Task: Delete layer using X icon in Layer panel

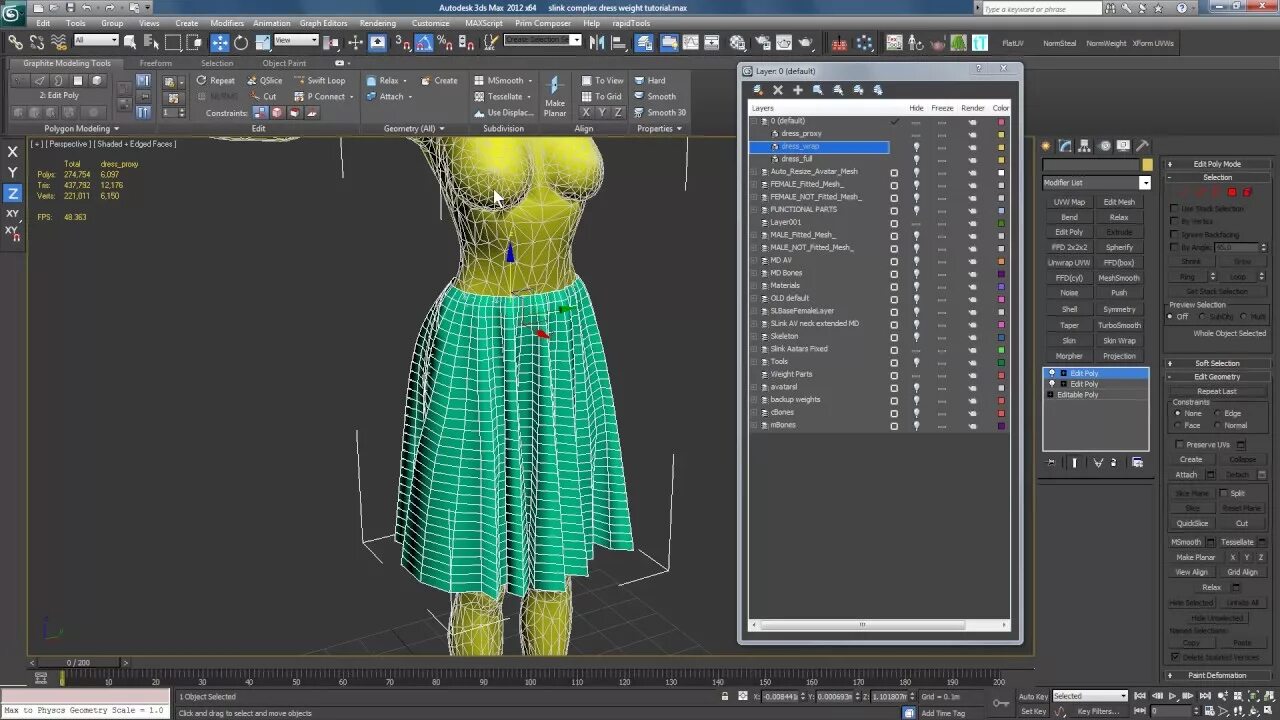Action: (x=778, y=90)
